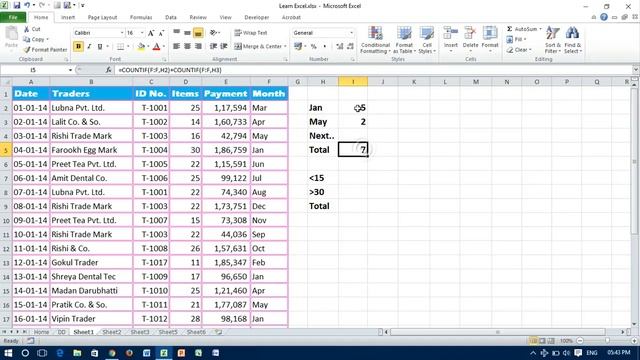This screenshot has width=640, height=360.
Task: Open the File tab
Action: 13,17
